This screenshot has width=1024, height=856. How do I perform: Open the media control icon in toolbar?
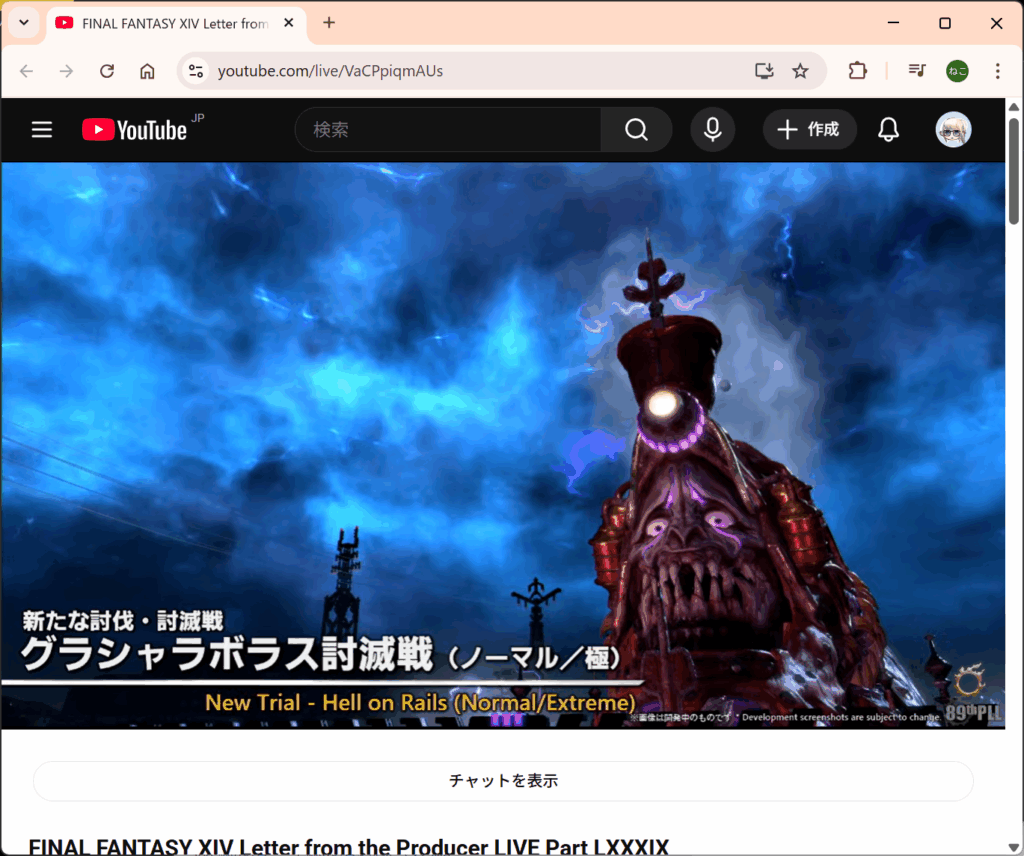916,71
